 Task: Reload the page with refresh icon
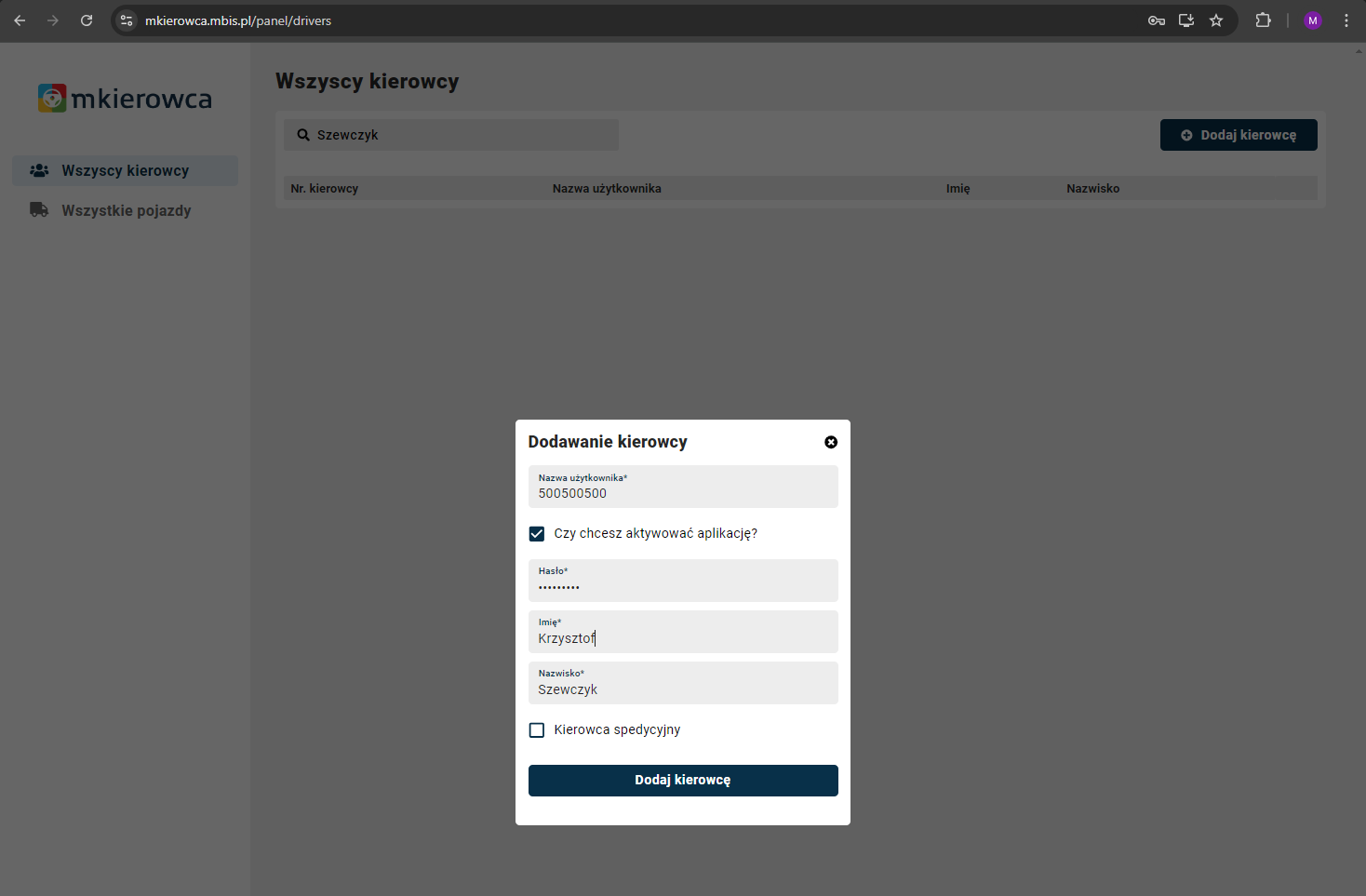(x=87, y=20)
